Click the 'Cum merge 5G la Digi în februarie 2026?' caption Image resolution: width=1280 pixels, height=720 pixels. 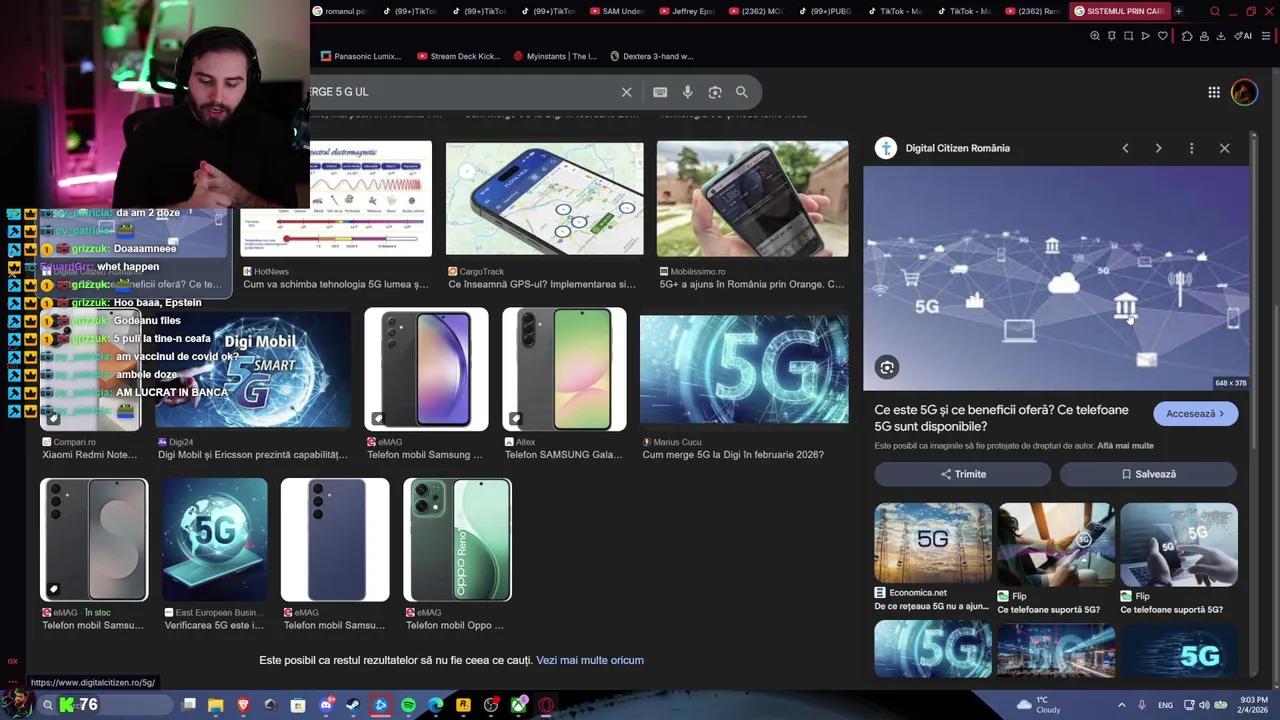pos(733,455)
